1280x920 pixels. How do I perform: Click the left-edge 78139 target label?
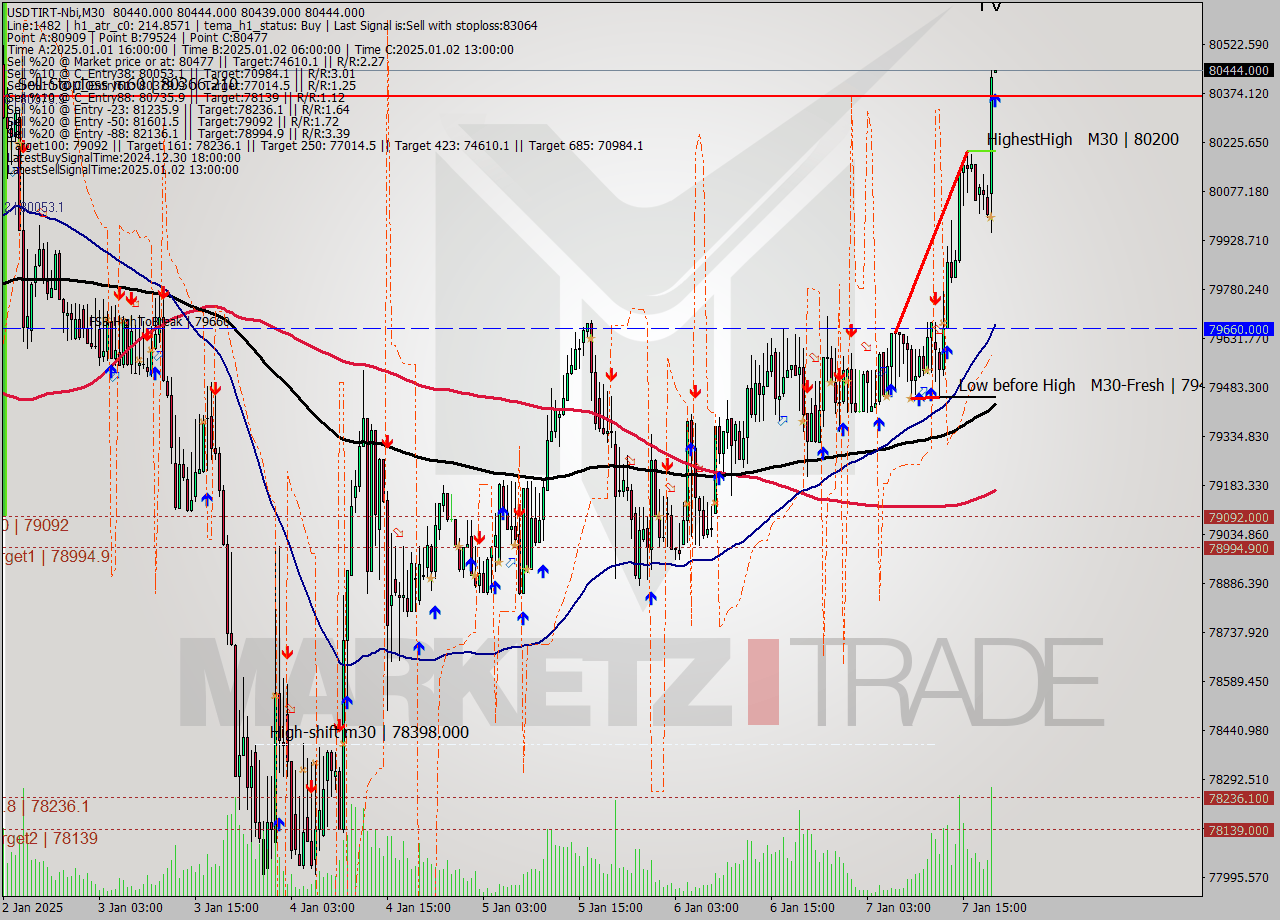49,838
